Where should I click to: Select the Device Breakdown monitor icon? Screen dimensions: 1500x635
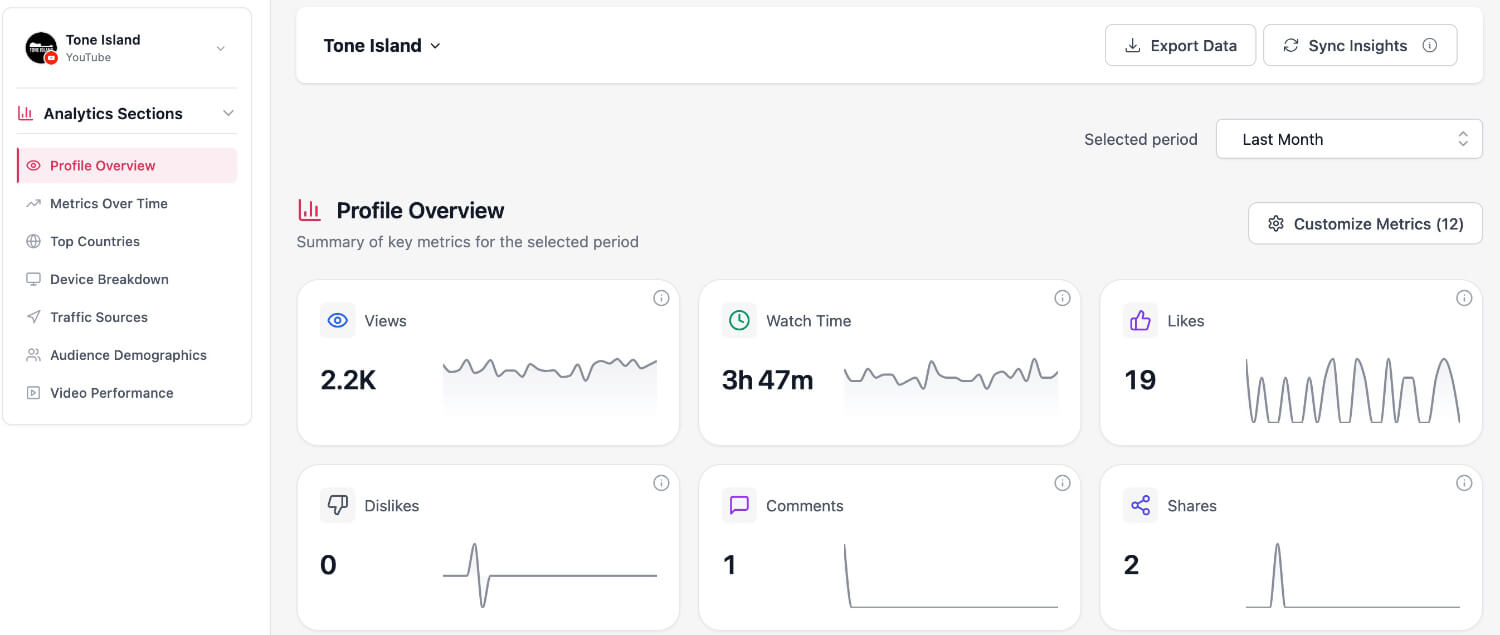[x=33, y=279]
